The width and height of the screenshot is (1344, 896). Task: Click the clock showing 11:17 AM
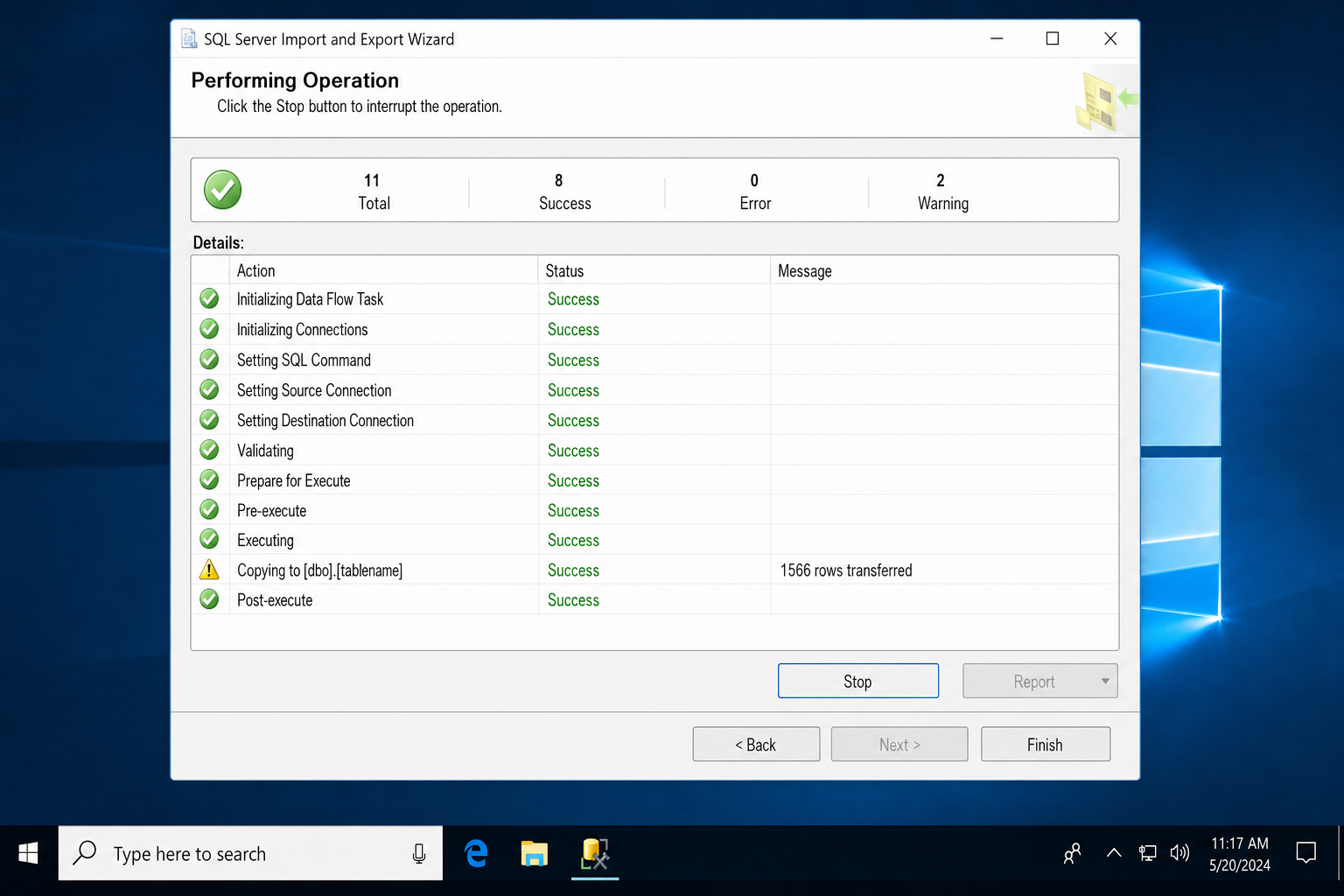pos(1240,843)
